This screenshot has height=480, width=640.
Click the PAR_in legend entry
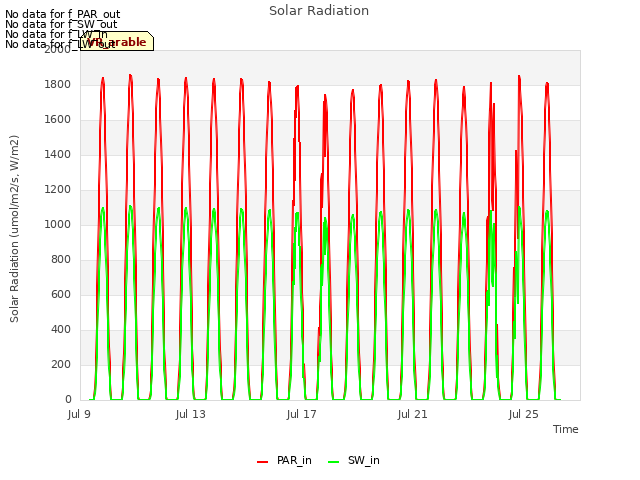click(x=284, y=460)
